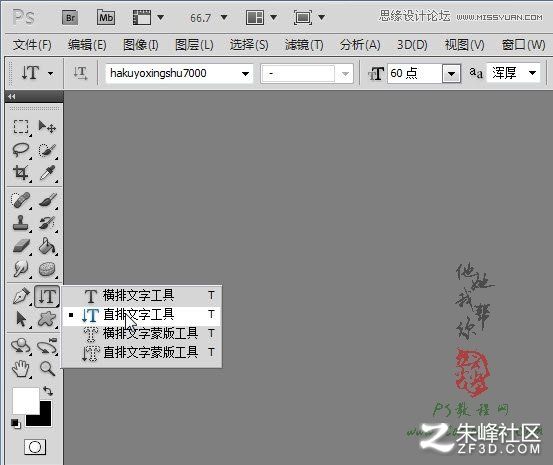Select the Rectangular Marquee tool

point(21,127)
